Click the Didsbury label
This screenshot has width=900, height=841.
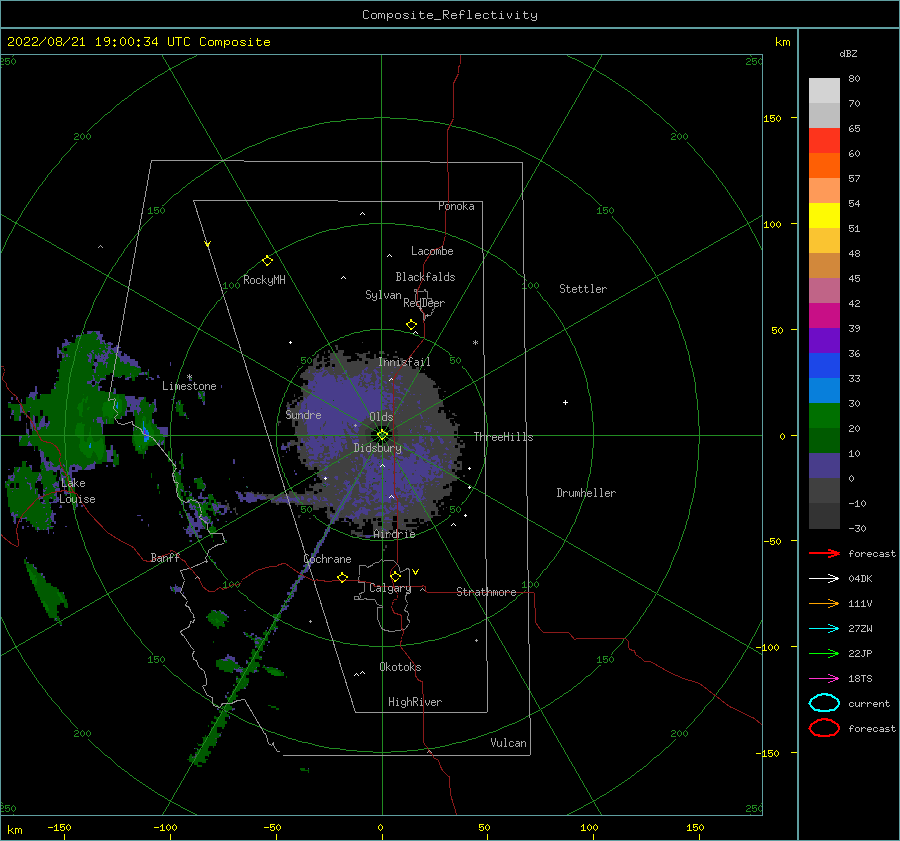378,448
